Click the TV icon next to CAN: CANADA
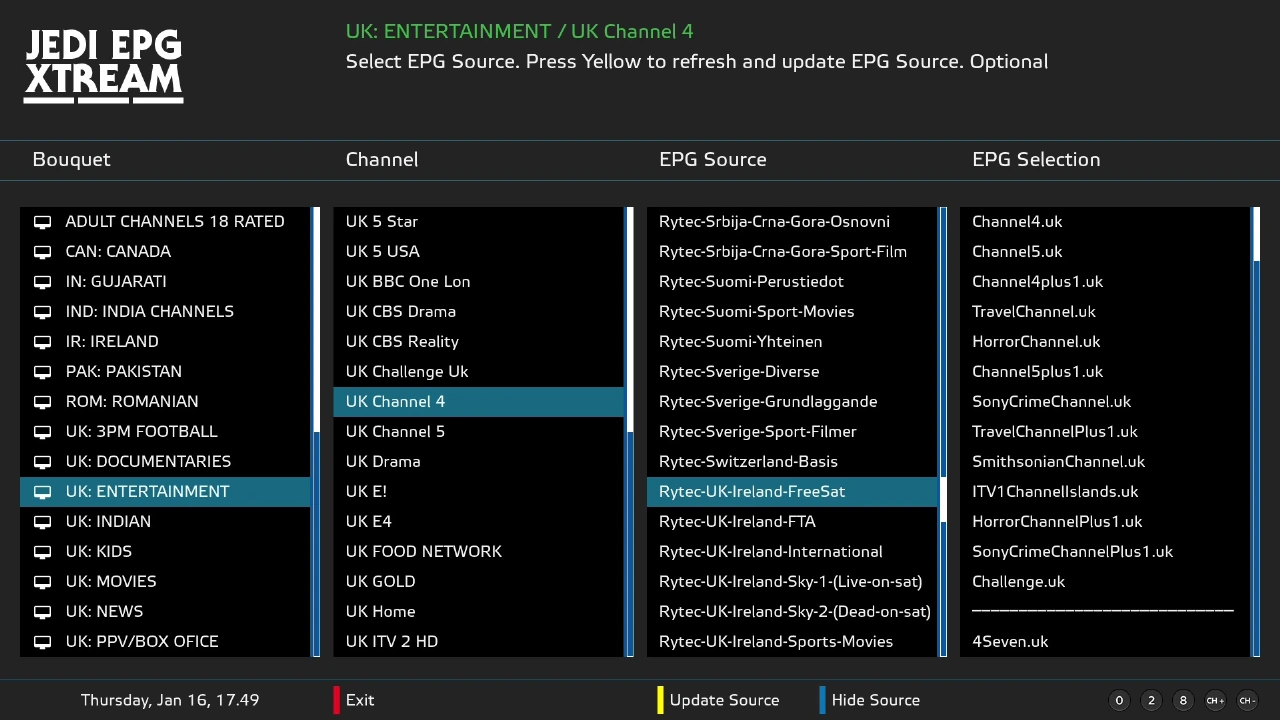The image size is (1280, 720). coord(42,252)
